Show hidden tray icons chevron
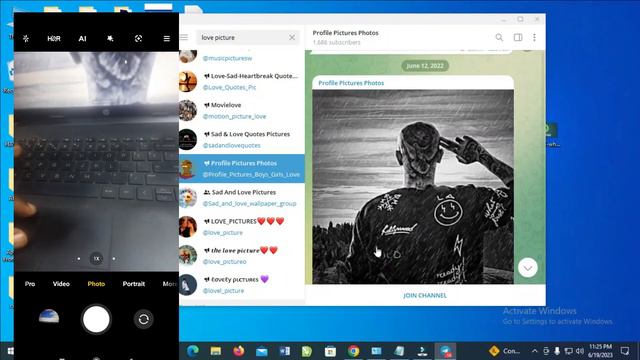The height and width of the screenshot is (360, 640). point(534,351)
